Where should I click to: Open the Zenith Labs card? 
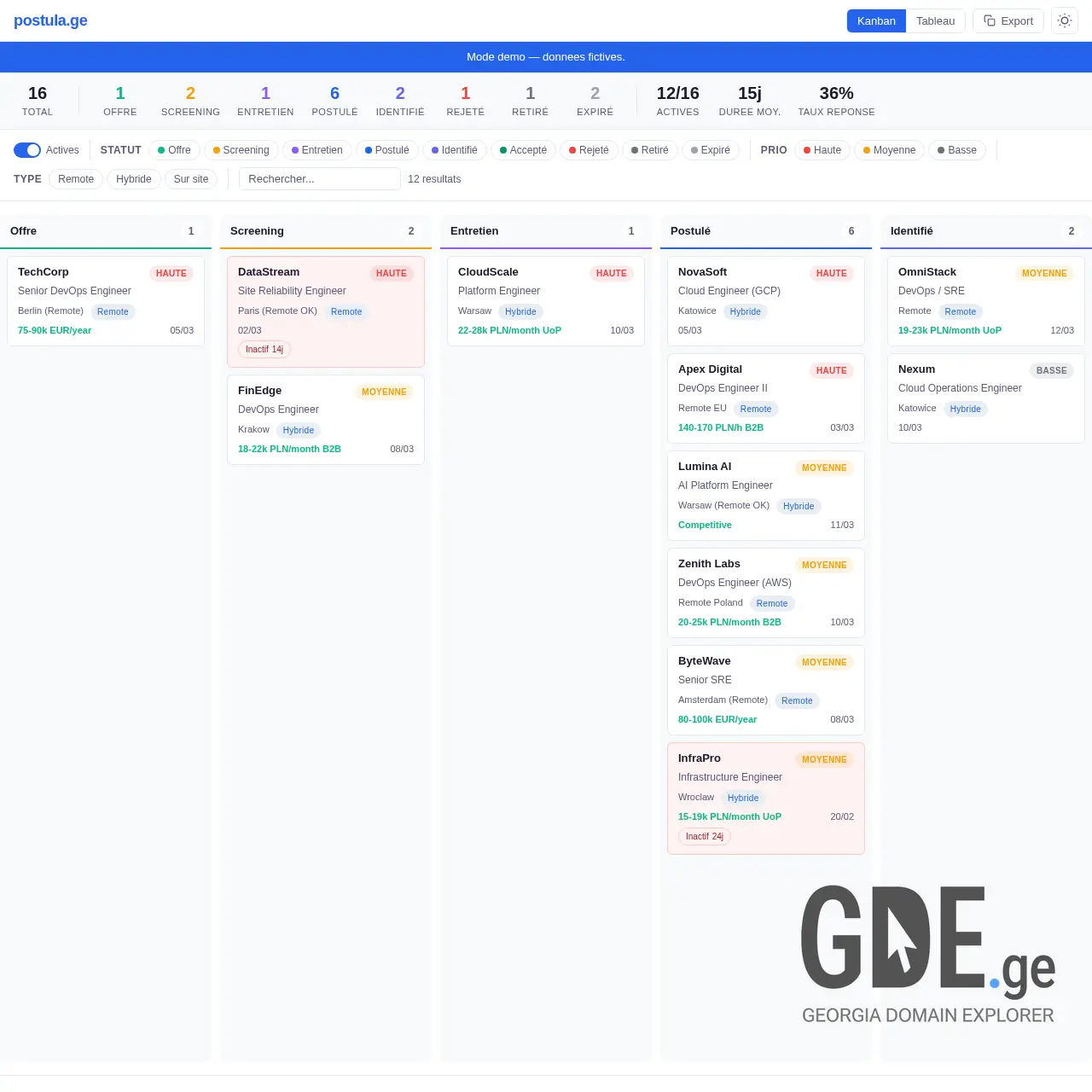tap(766, 593)
